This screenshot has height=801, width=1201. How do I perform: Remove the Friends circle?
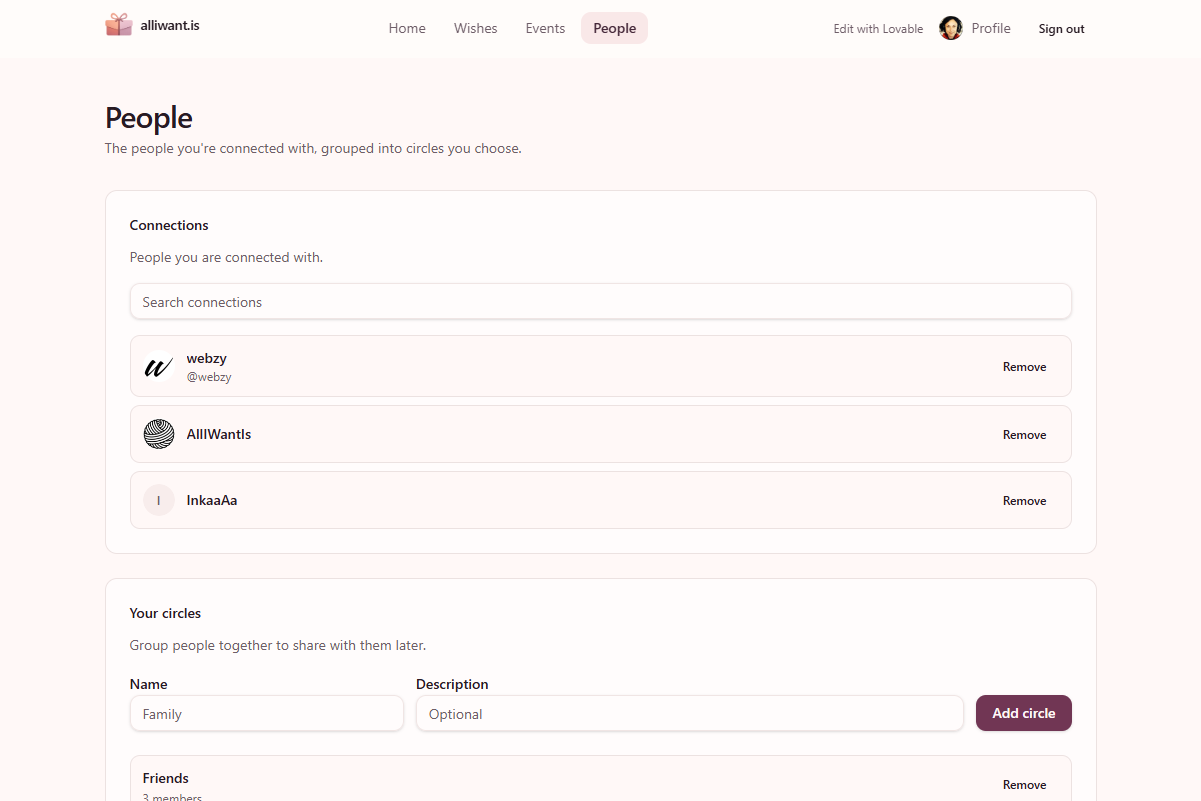[x=1024, y=785]
